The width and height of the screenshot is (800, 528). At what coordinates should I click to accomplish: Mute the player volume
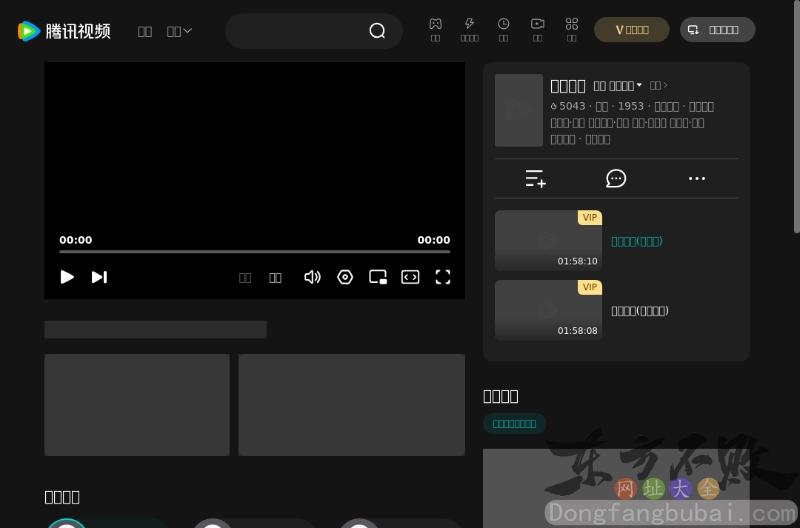[312, 277]
